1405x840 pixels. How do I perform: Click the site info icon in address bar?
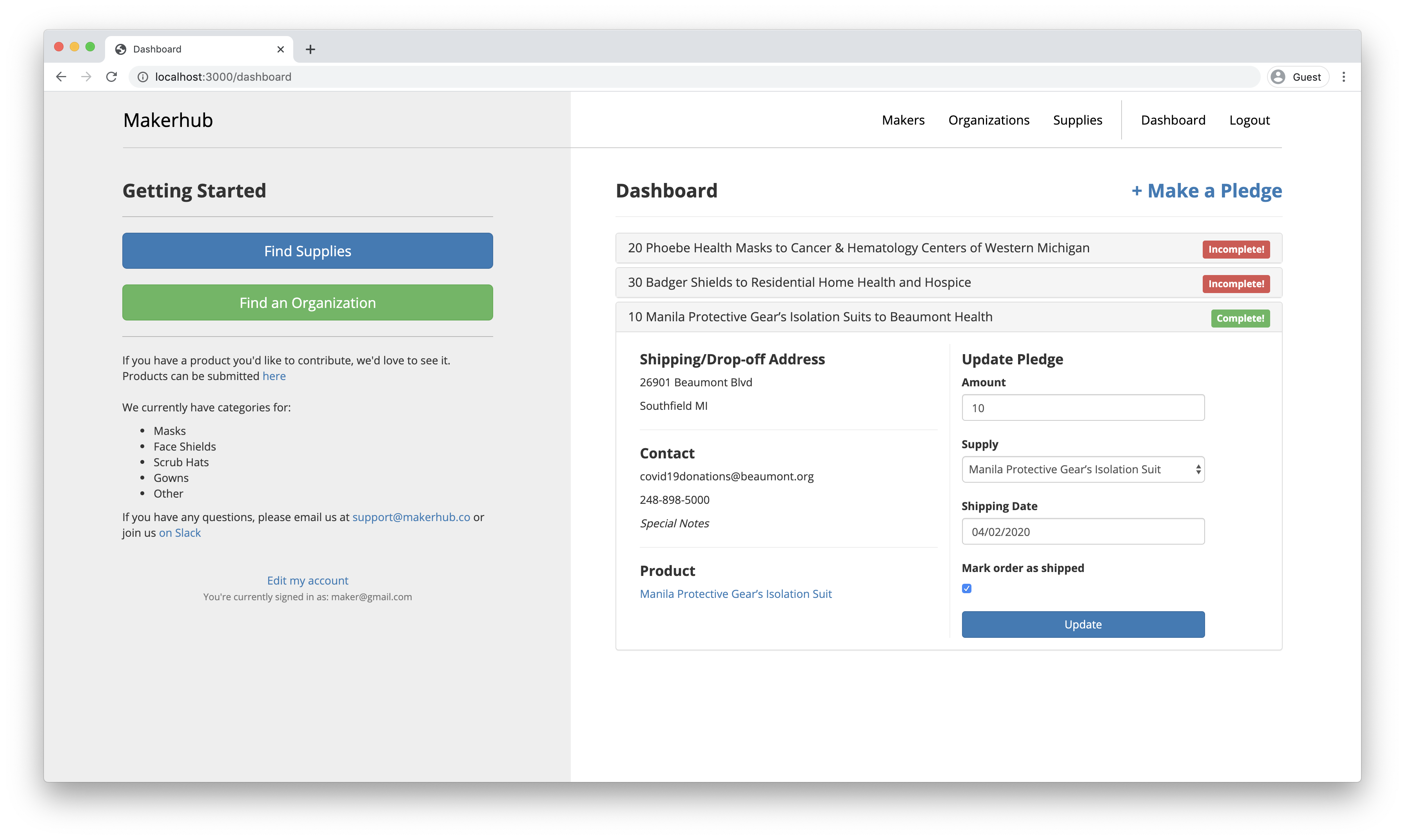143,77
